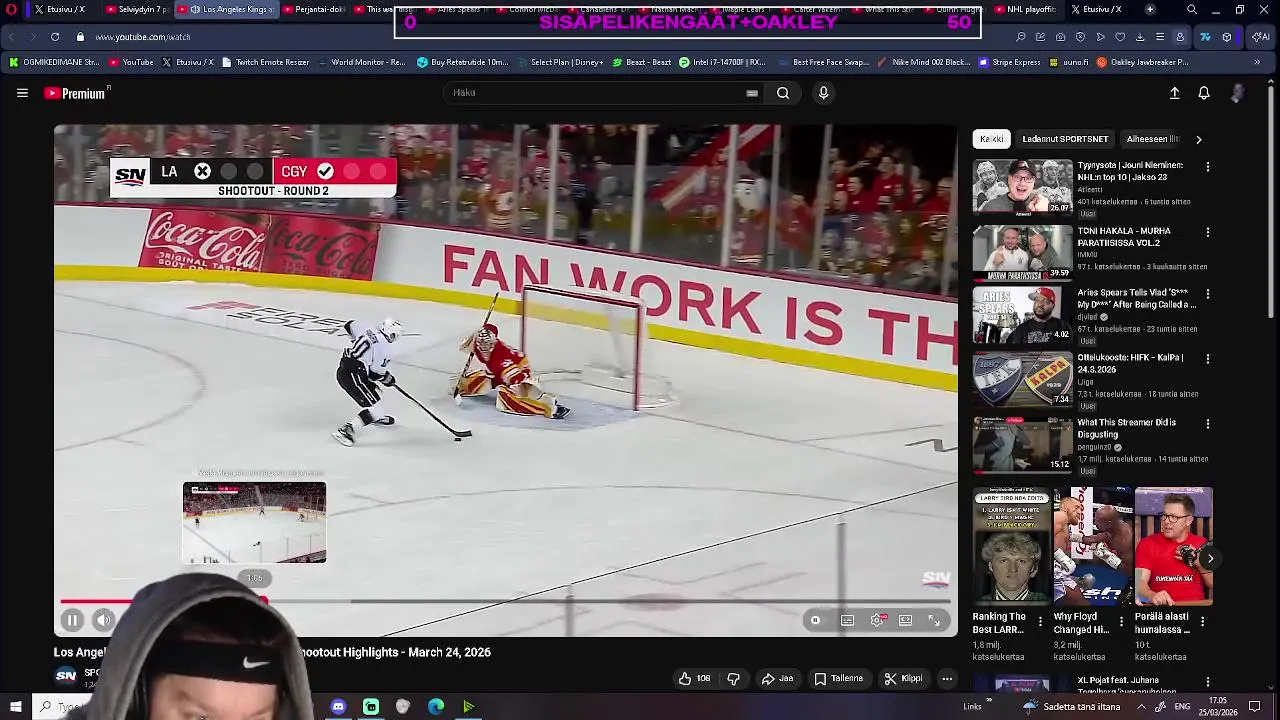Expand hidden bookmarks chevron
Viewport: 1280px width, 720px height.
(x=1257, y=62)
